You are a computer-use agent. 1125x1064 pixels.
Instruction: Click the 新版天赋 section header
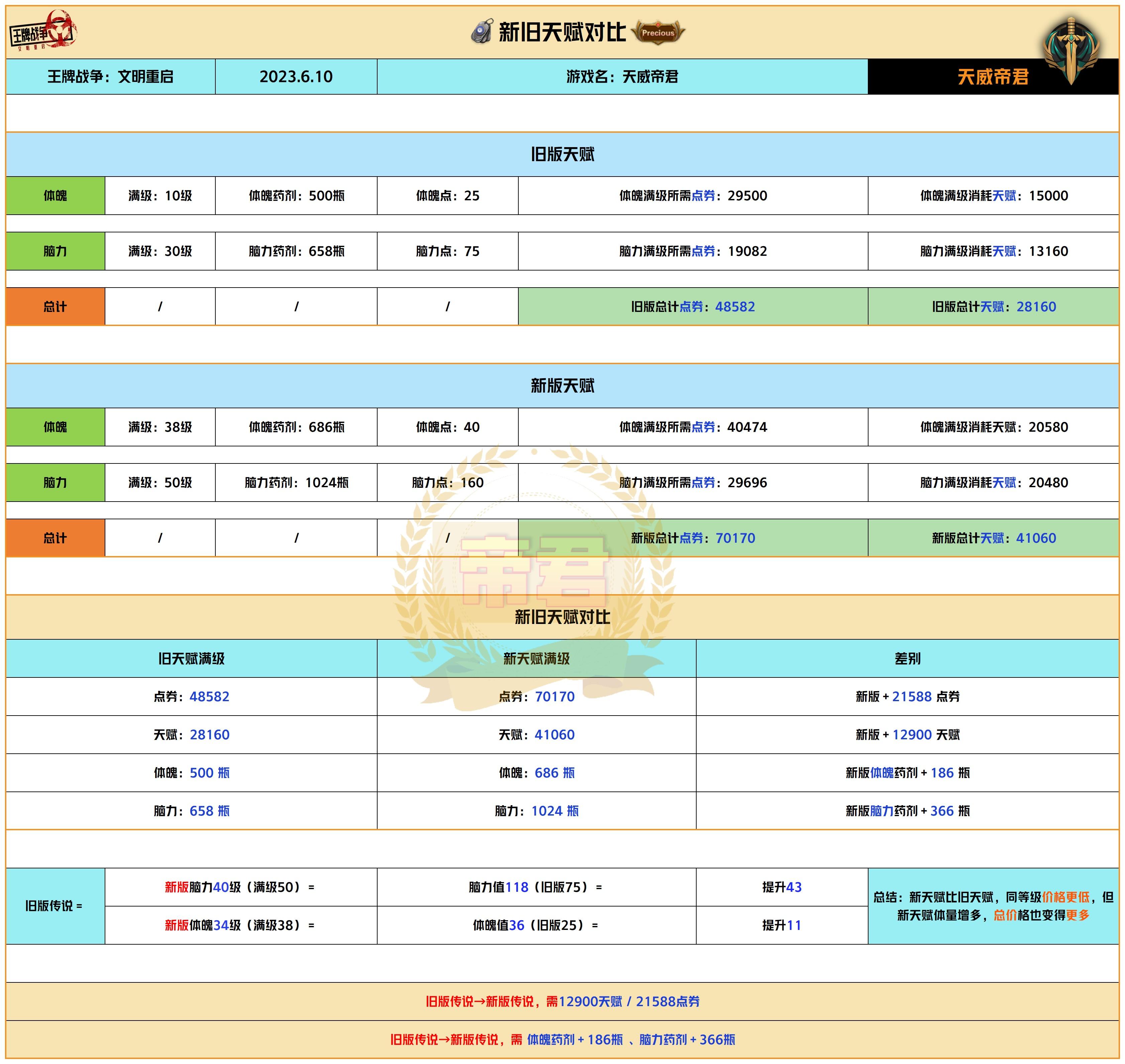coord(562,386)
